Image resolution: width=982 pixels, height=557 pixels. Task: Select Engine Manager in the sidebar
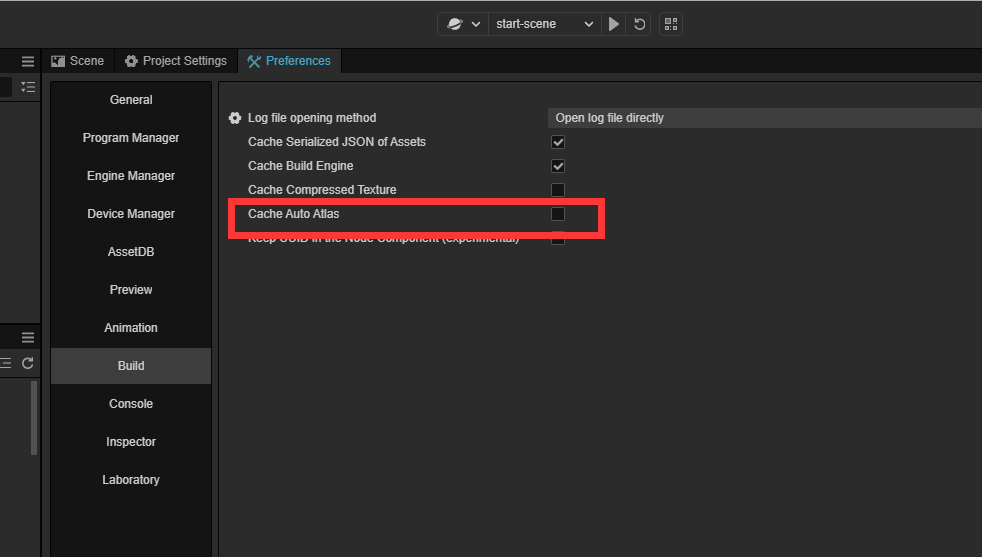tap(131, 176)
